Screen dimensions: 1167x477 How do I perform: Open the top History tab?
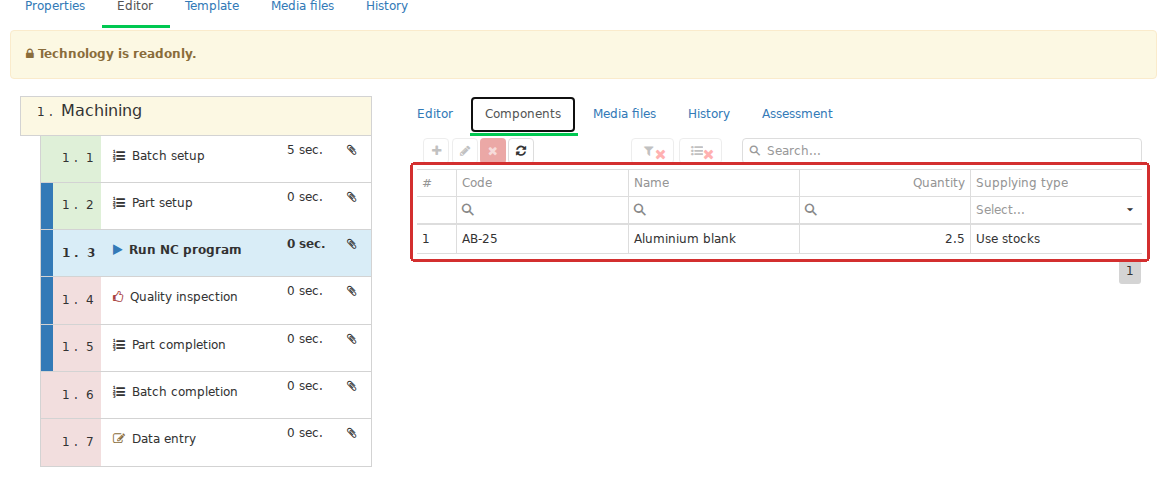point(387,6)
